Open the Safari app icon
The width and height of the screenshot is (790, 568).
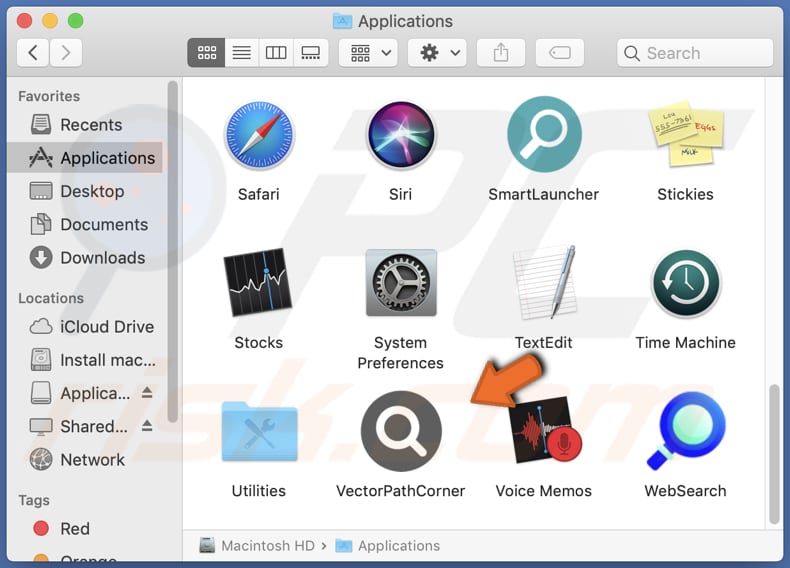(258, 136)
